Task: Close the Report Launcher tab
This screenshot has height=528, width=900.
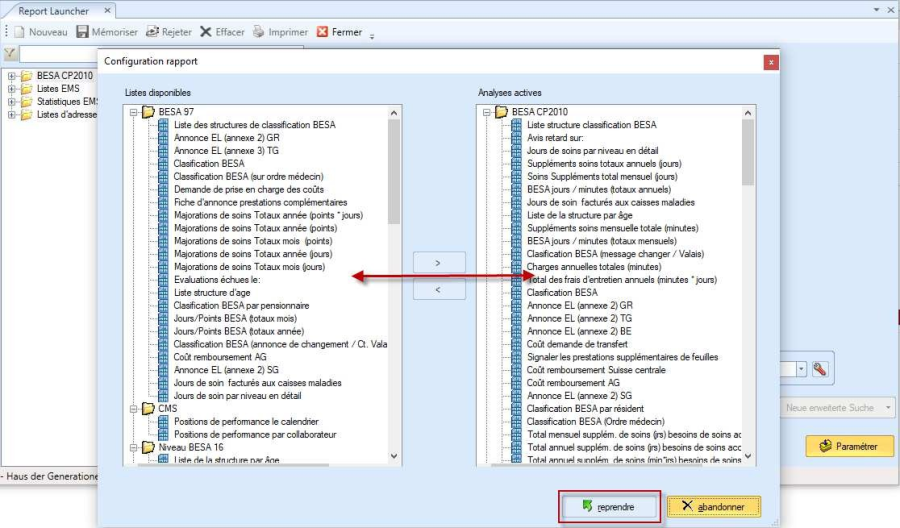Action: click(x=107, y=10)
